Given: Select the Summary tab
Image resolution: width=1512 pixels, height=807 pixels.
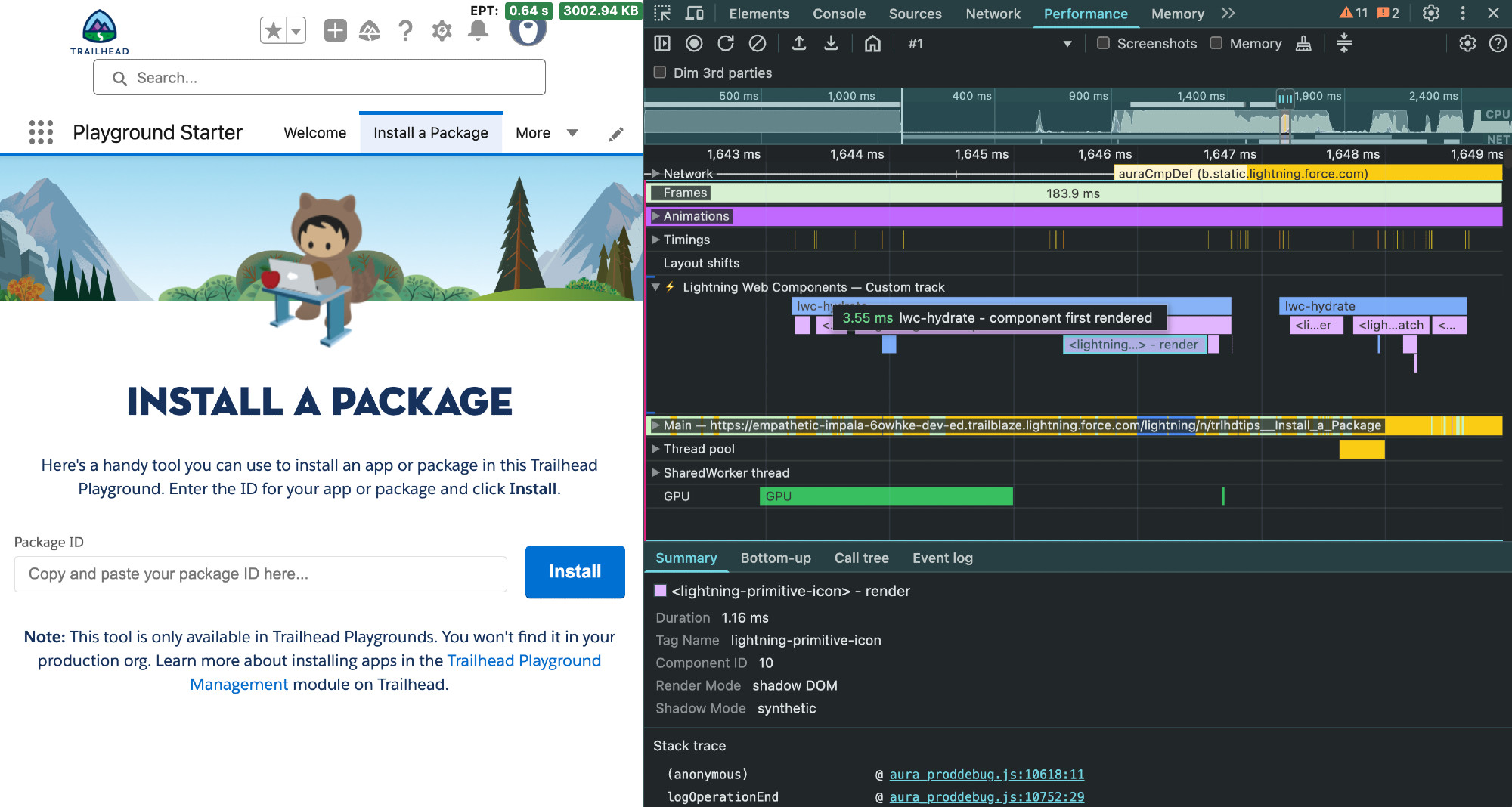Looking at the screenshot, I should tap(686, 558).
